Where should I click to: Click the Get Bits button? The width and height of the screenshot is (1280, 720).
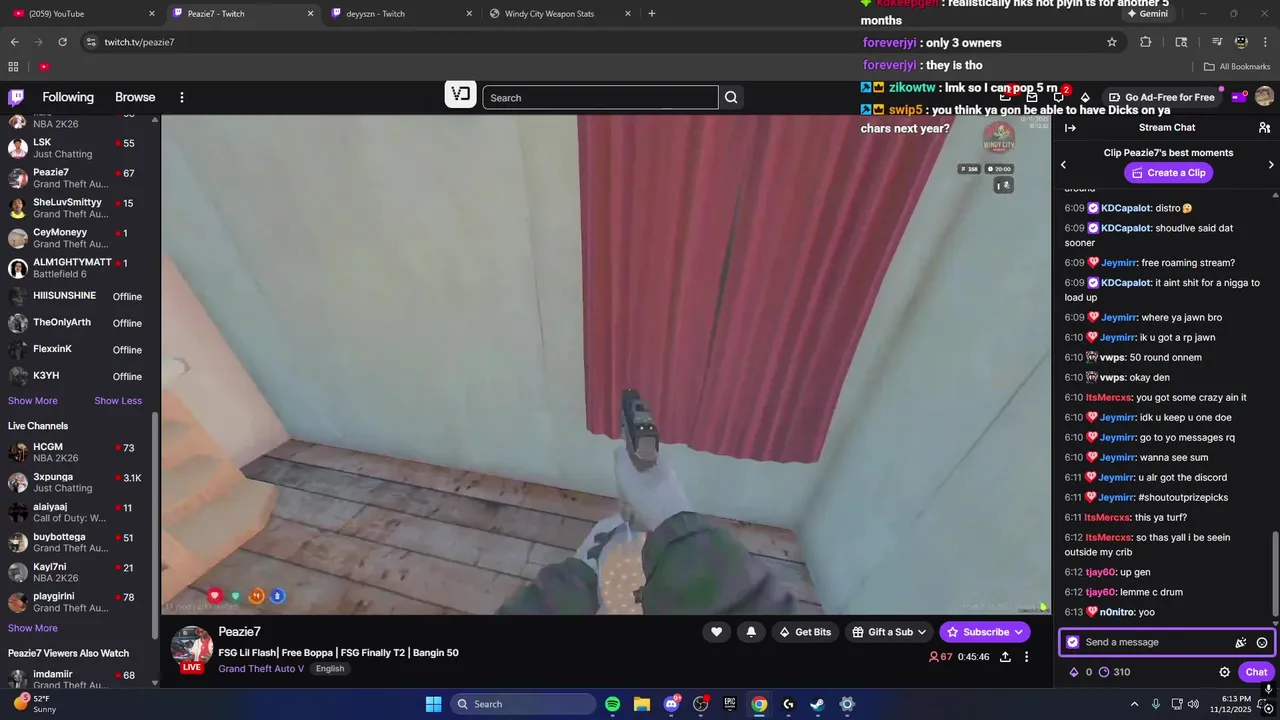(x=804, y=632)
